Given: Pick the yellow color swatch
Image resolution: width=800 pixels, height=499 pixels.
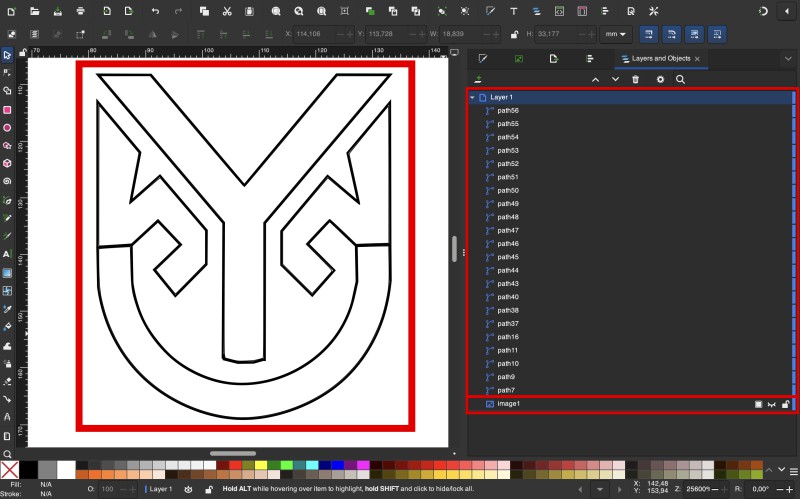Looking at the screenshot, I should tap(261, 465).
